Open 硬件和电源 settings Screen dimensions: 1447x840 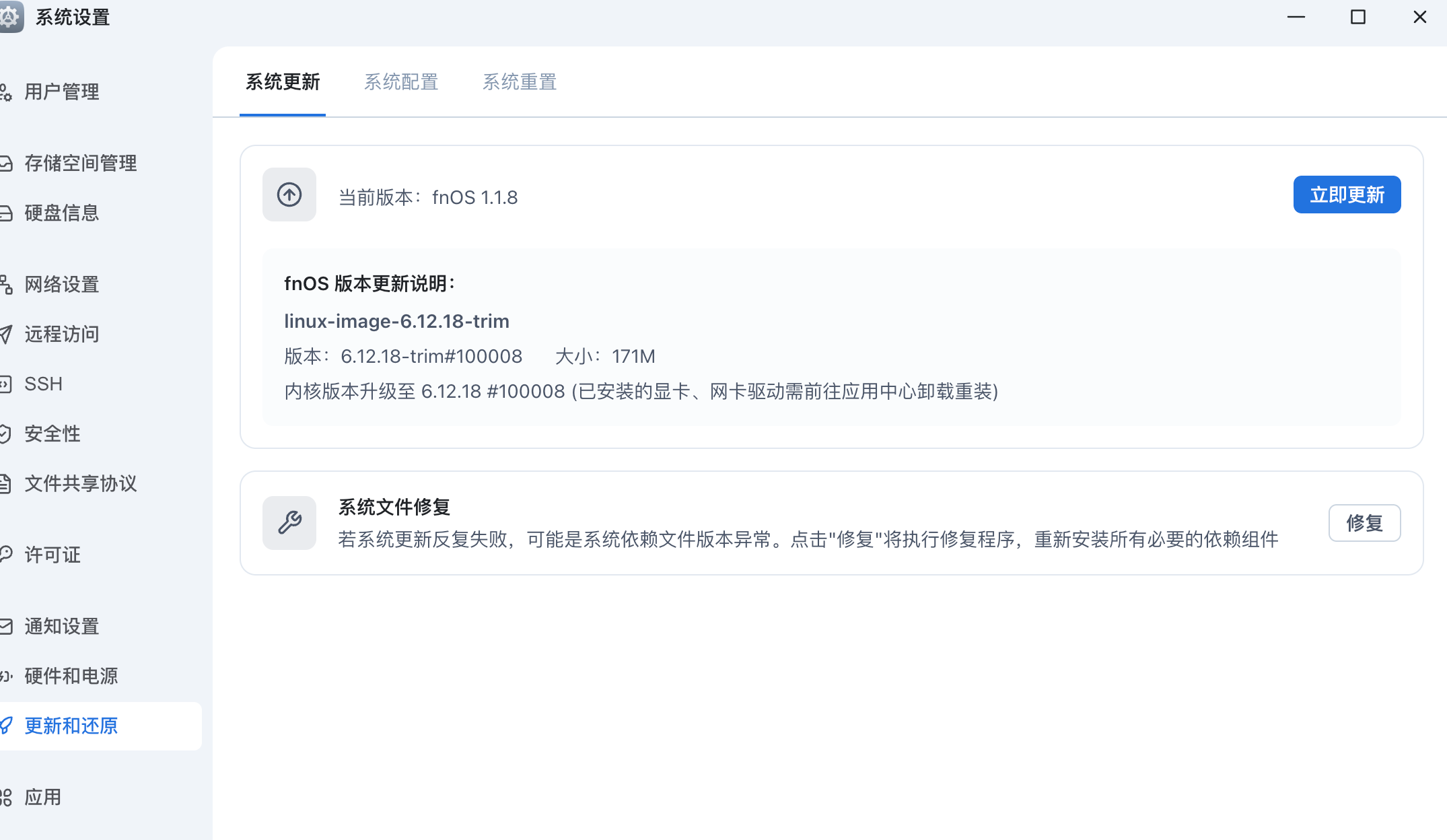coord(71,676)
